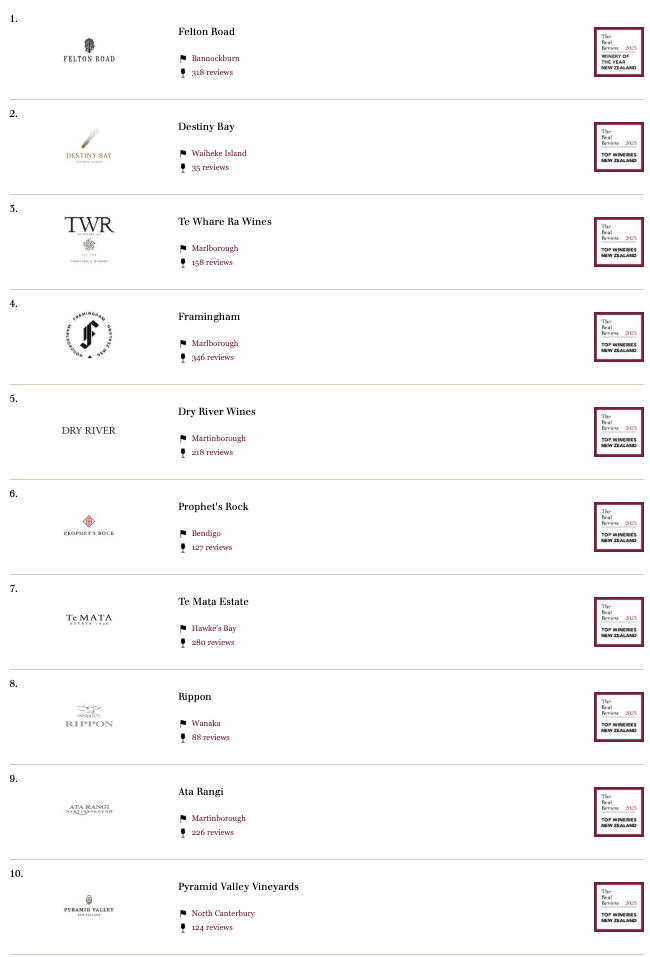Click Destiny Bay's Top Wineries badge
Viewport: 650px width, 957px height.
619,147
